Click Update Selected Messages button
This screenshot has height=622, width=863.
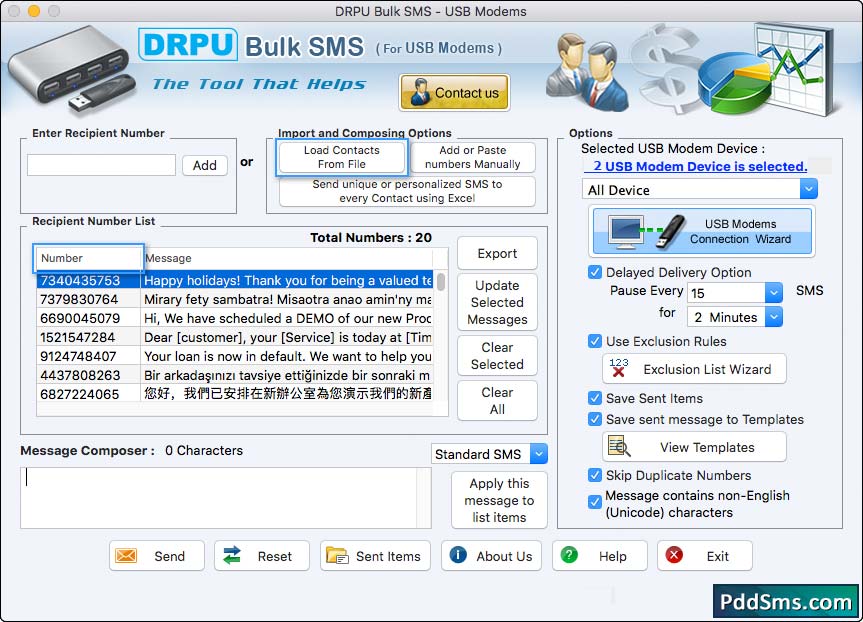coord(497,302)
